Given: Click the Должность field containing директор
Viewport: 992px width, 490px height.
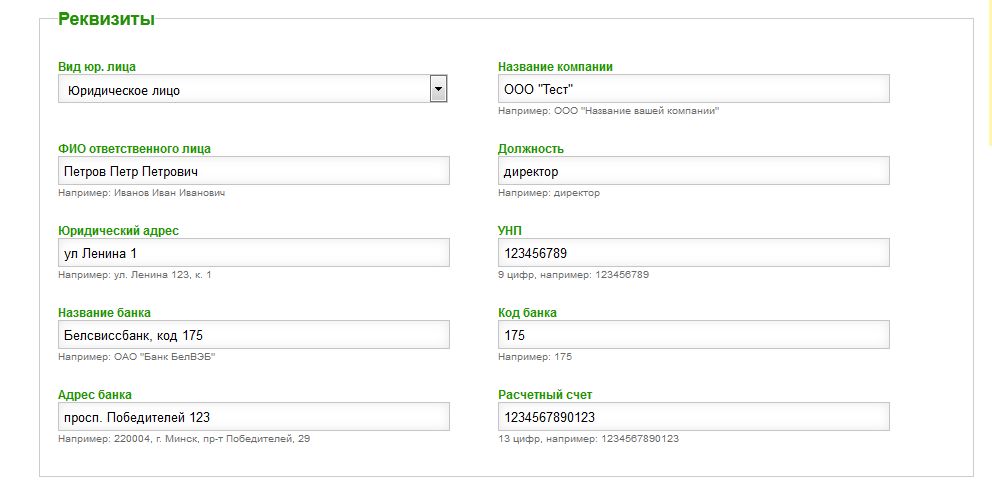Looking at the screenshot, I should tap(693, 171).
